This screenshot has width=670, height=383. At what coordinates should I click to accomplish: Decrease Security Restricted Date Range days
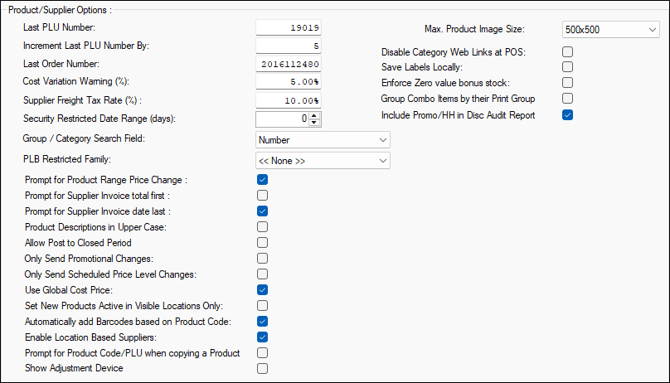314,122
